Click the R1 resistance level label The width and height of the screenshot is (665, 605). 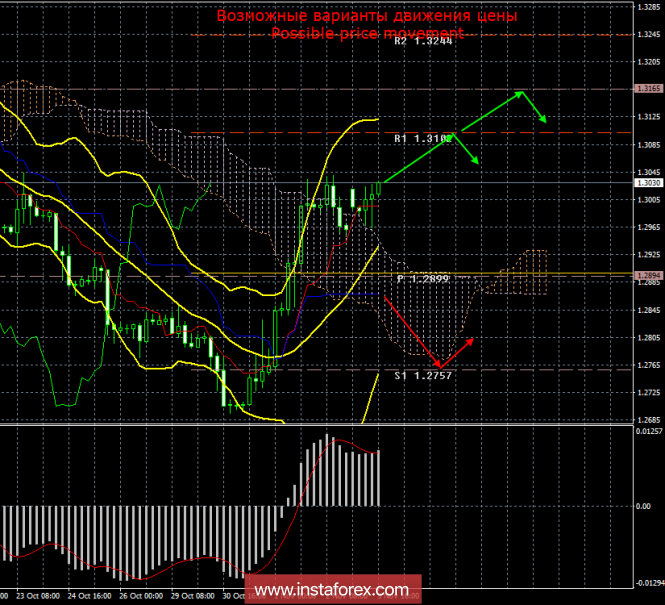coord(423,139)
